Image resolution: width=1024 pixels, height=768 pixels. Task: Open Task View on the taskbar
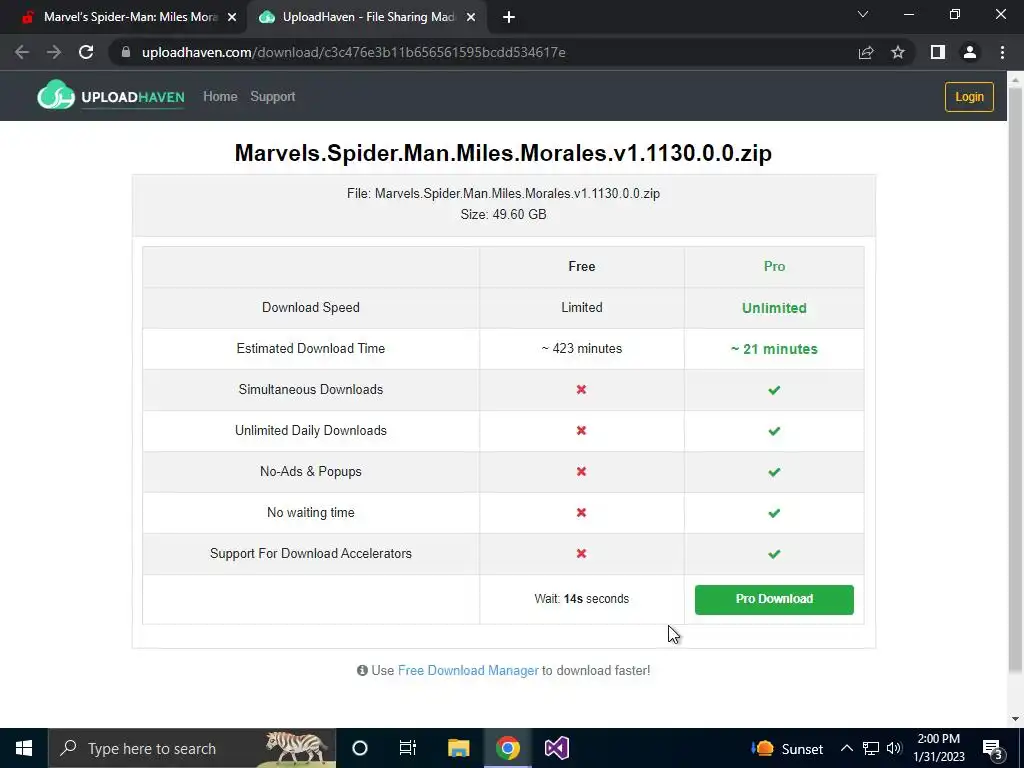pyautogui.click(x=408, y=748)
